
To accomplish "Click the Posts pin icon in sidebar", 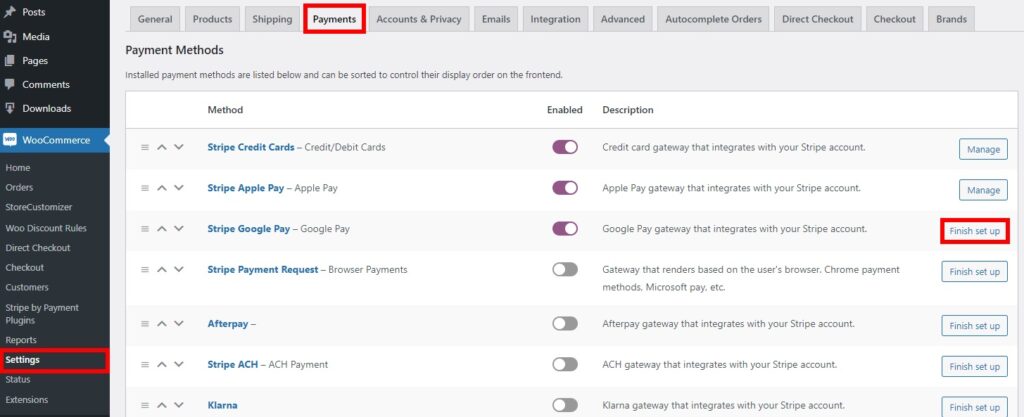I will (10, 12).
